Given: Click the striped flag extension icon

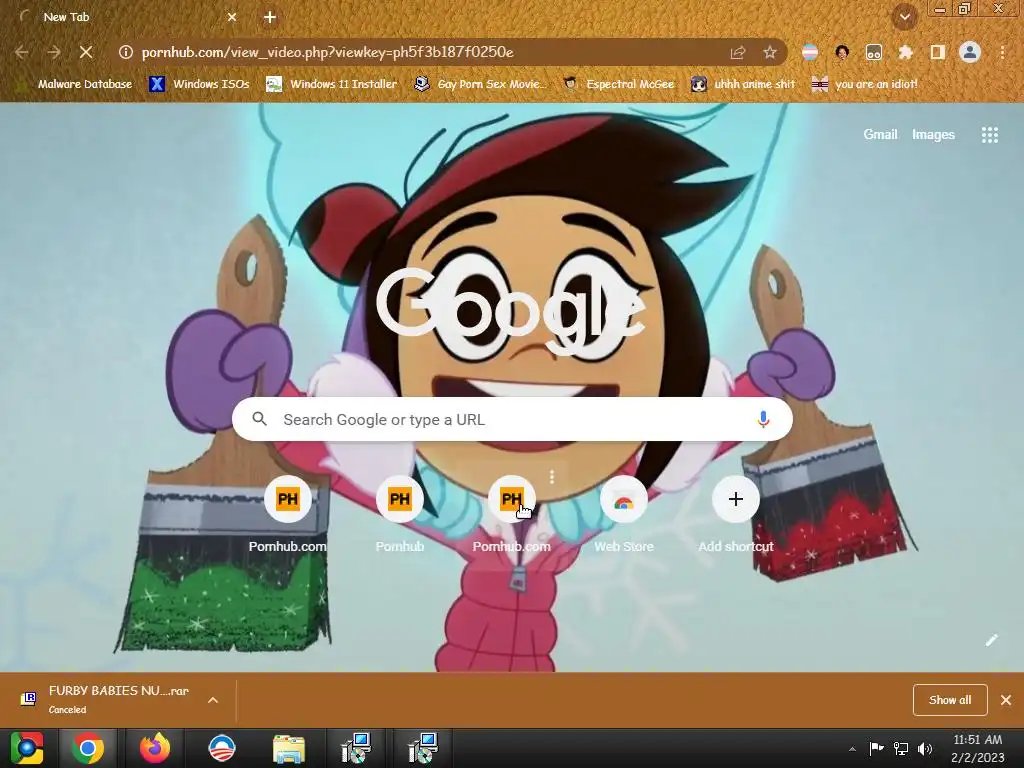Looking at the screenshot, I should (x=810, y=52).
